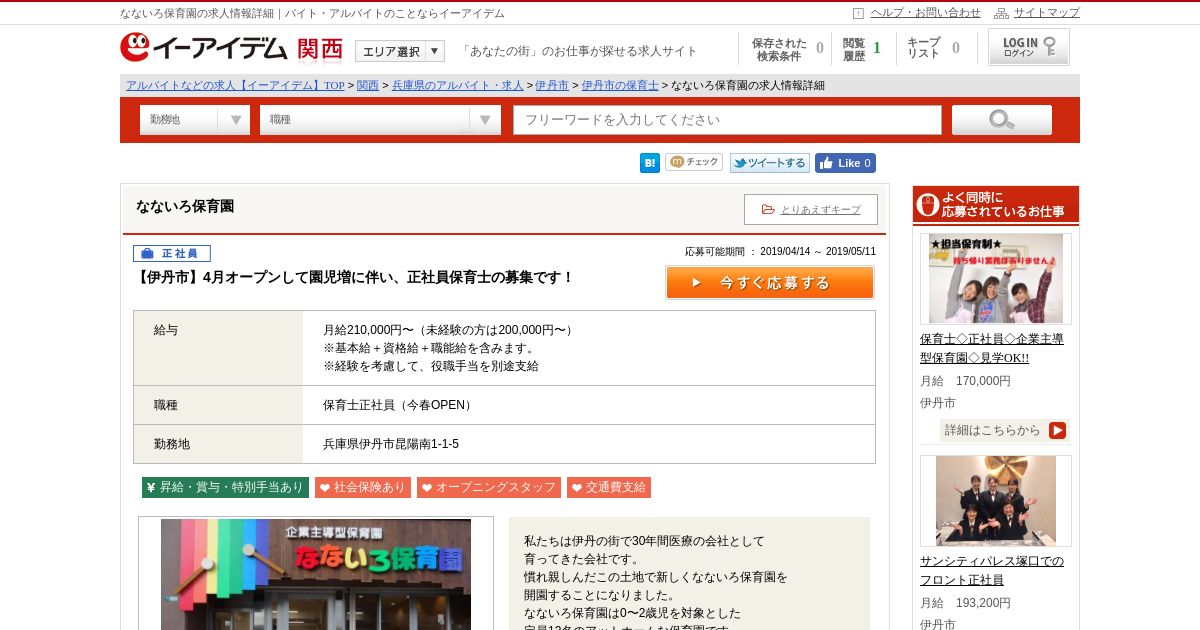Click the sitemap tree icon

pyautogui.click(x=1001, y=13)
